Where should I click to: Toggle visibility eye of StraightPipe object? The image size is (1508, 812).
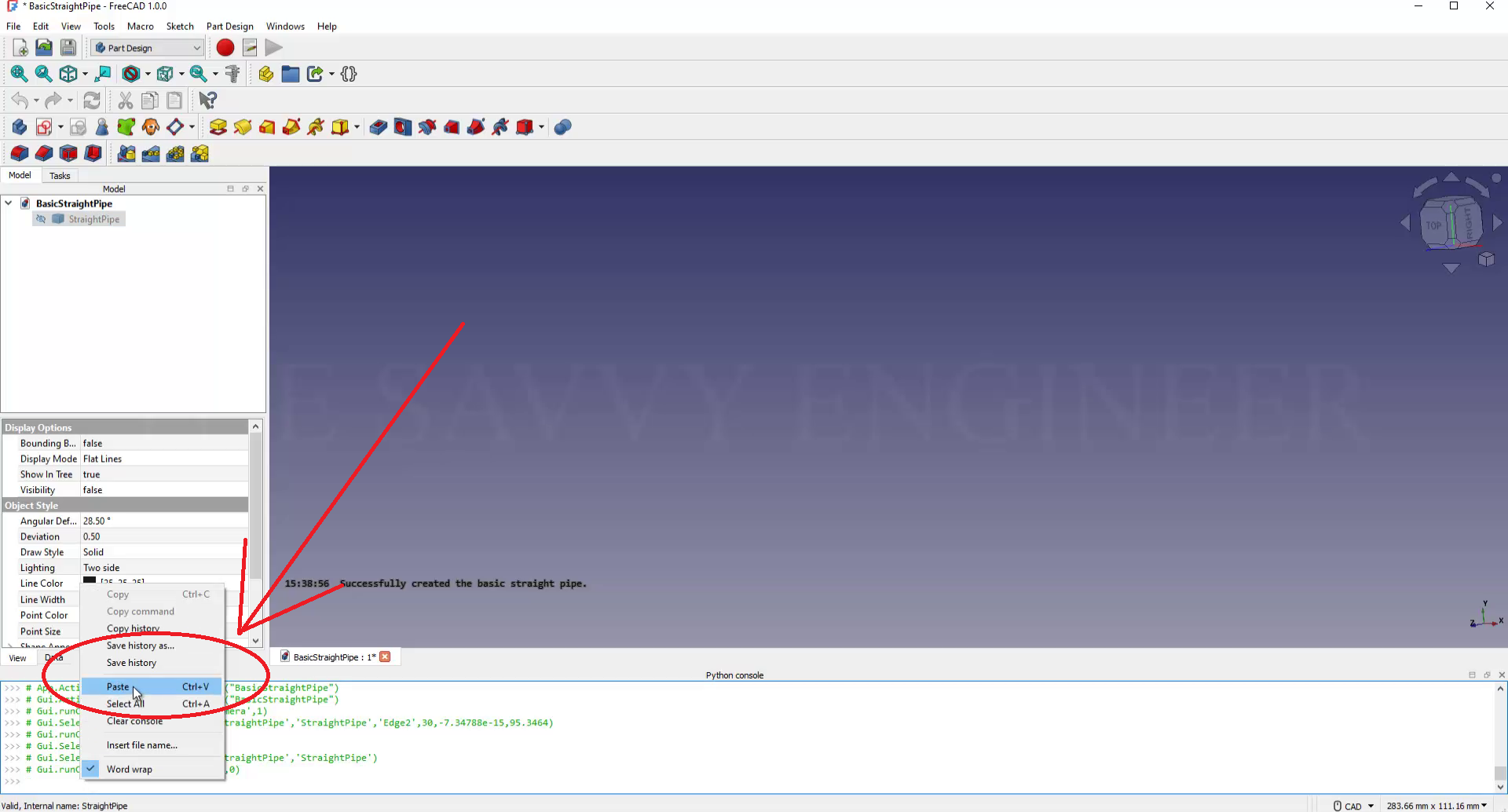tap(41, 219)
